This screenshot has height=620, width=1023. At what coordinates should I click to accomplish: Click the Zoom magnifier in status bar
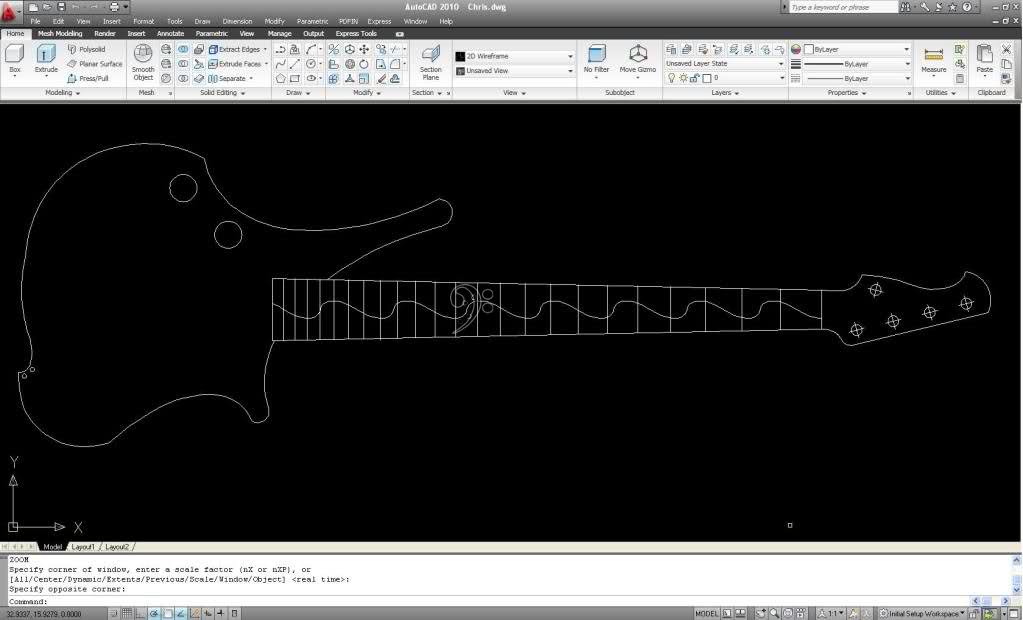coord(774,614)
